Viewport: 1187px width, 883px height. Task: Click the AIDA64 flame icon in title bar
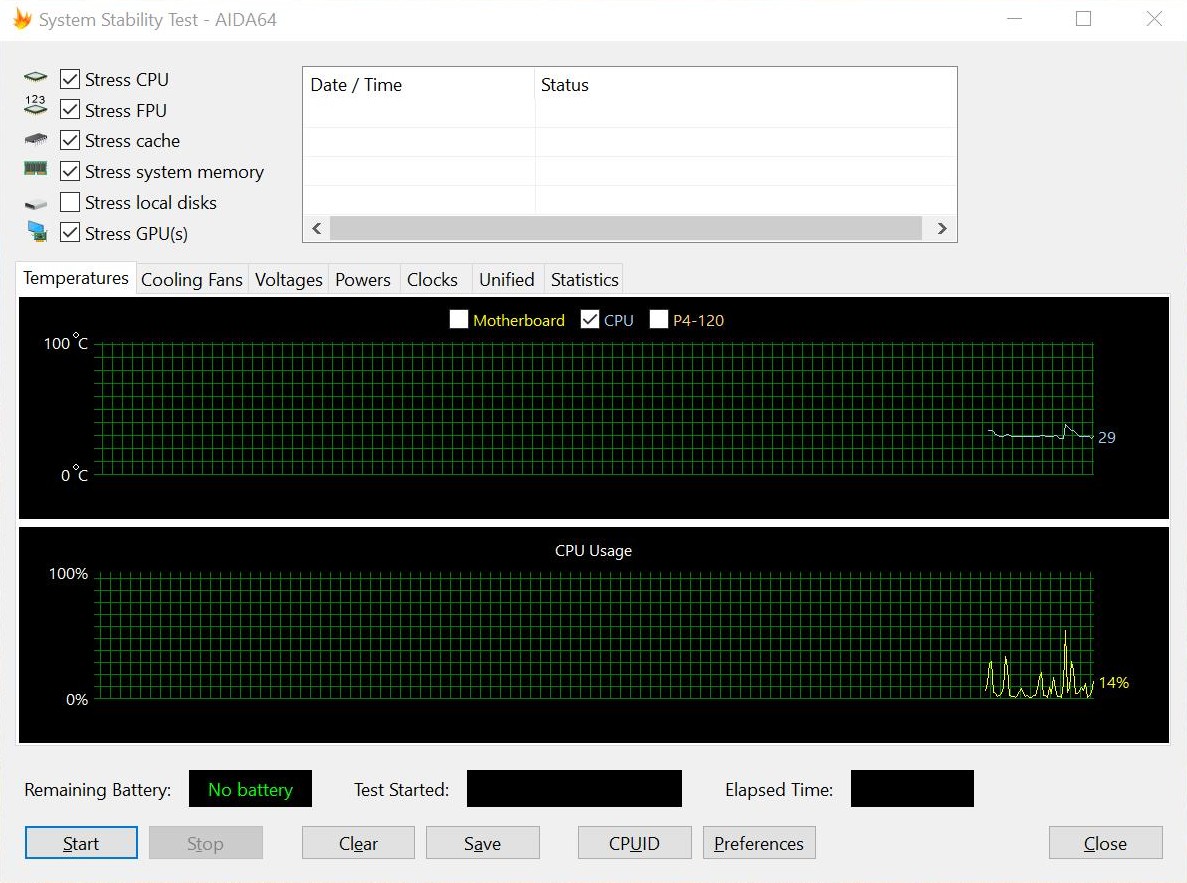click(22, 19)
